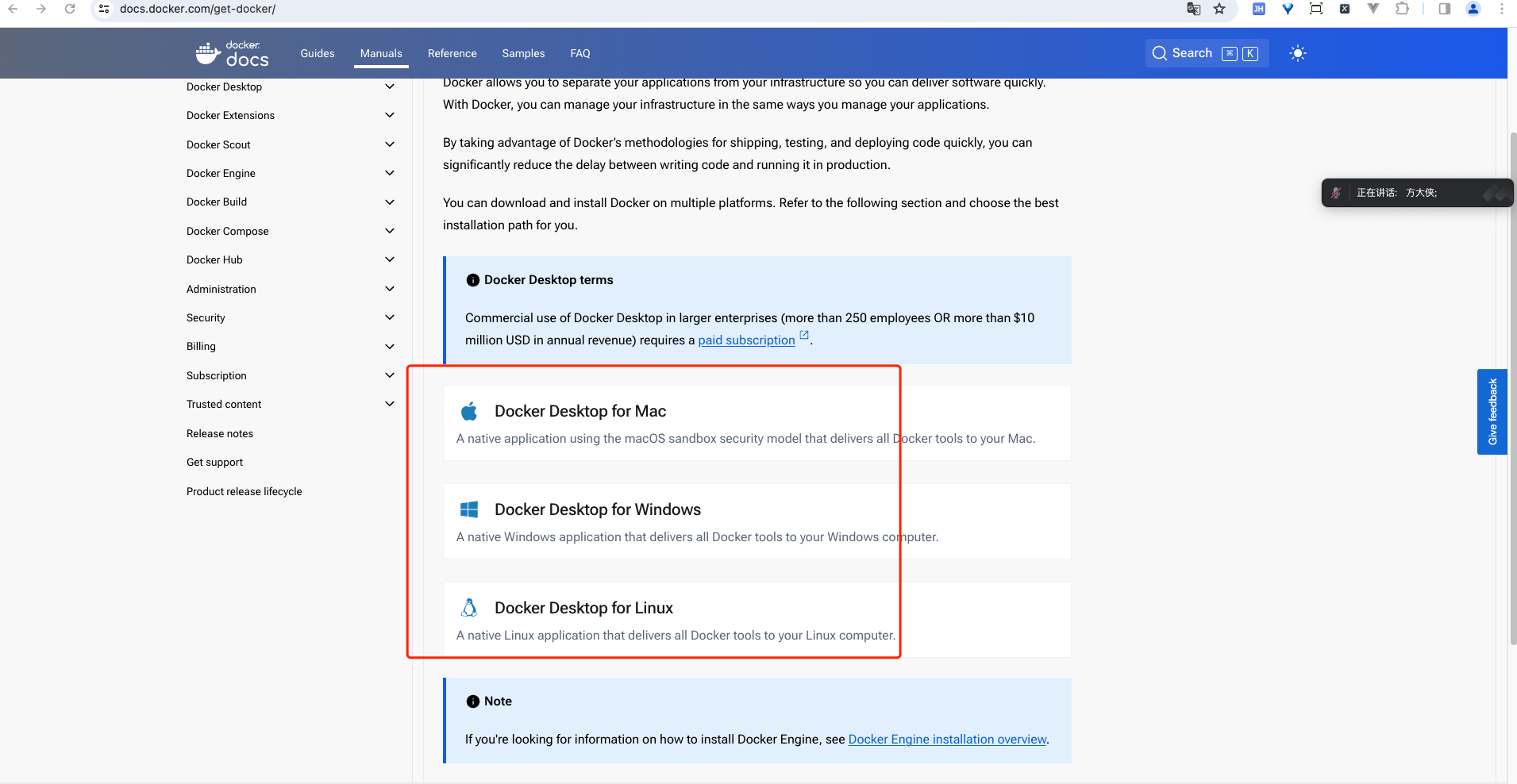The height and width of the screenshot is (784, 1517).
Task: Open Docker Engine installation overview link
Action: 947,739
